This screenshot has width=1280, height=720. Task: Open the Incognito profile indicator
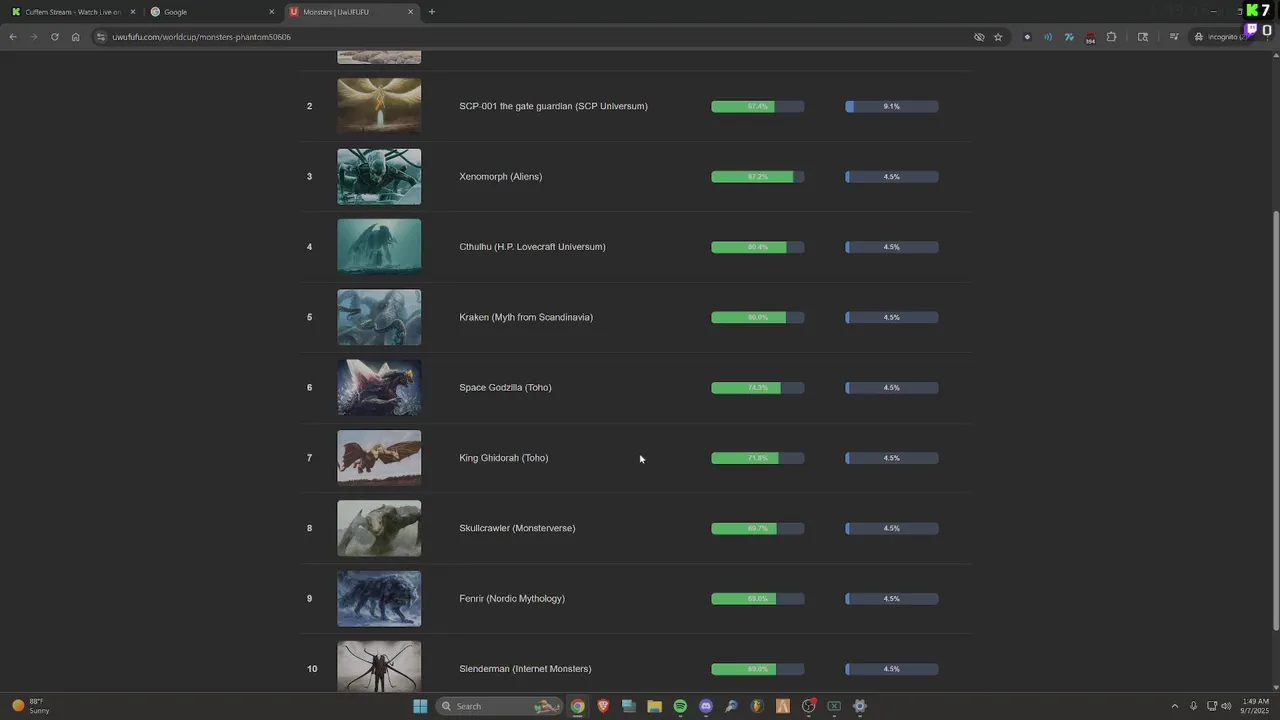(1221, 37)
